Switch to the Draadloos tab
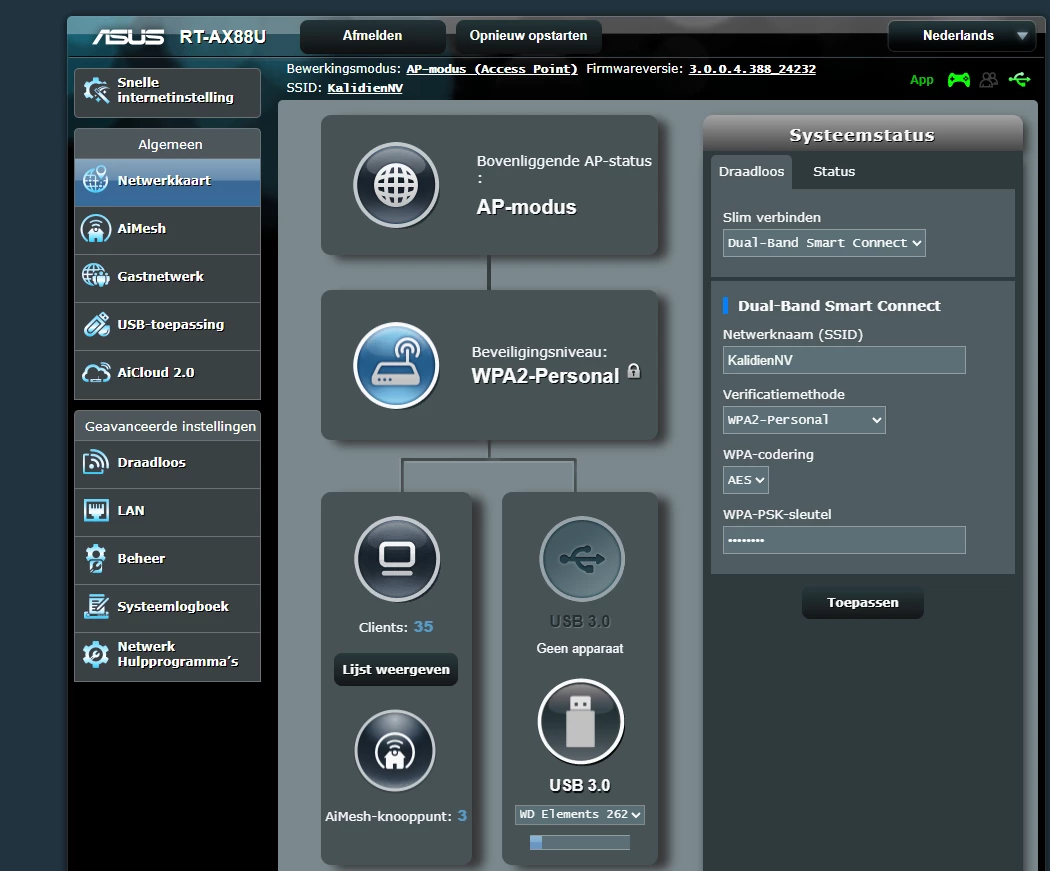Screen dimensions: 1050x871 coord(751,172)
